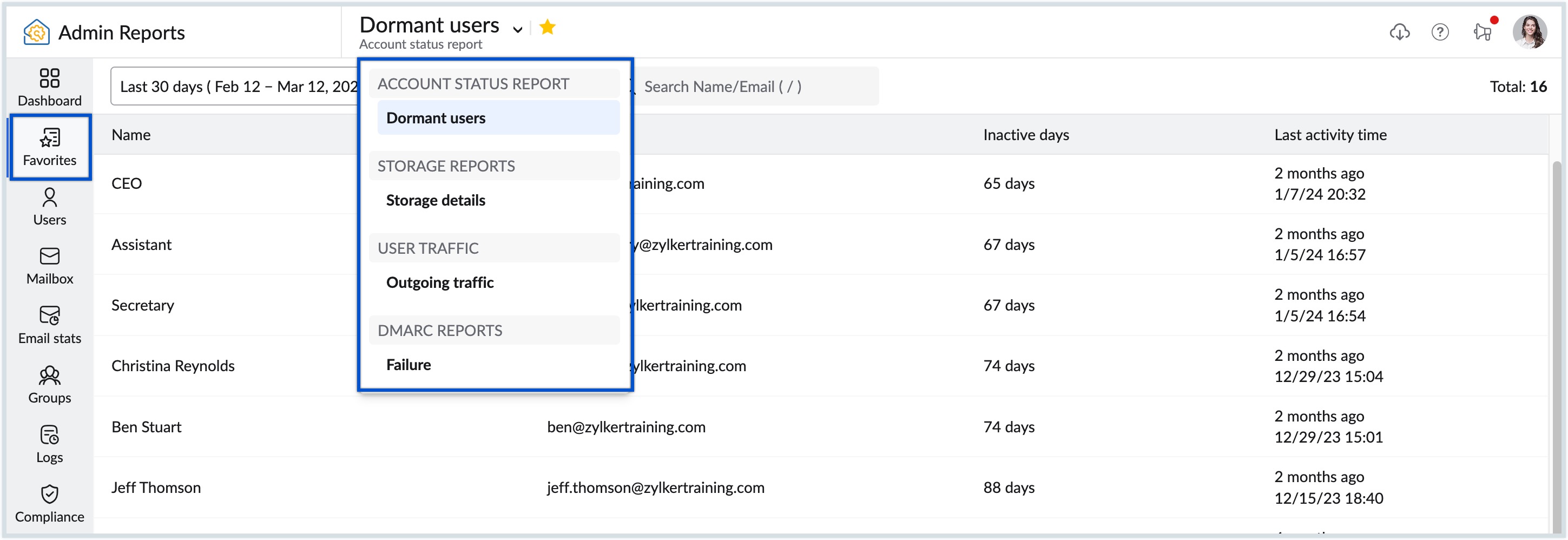Select the Secretary row name
This screenshot has height=540, width=1568.
pos(142,305)
